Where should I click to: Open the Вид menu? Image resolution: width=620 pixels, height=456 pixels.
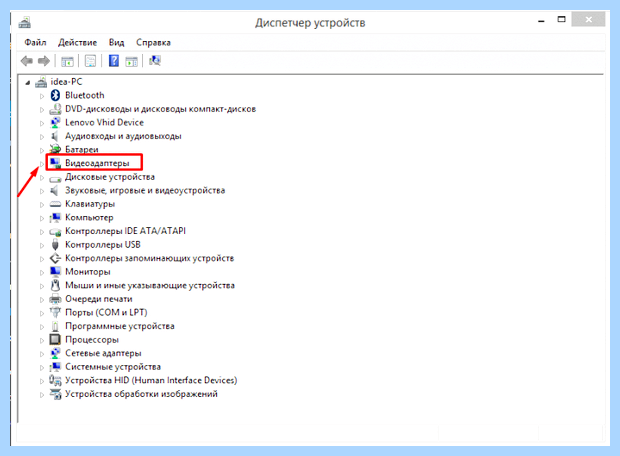pyautogui.click(x=117, y=42)
